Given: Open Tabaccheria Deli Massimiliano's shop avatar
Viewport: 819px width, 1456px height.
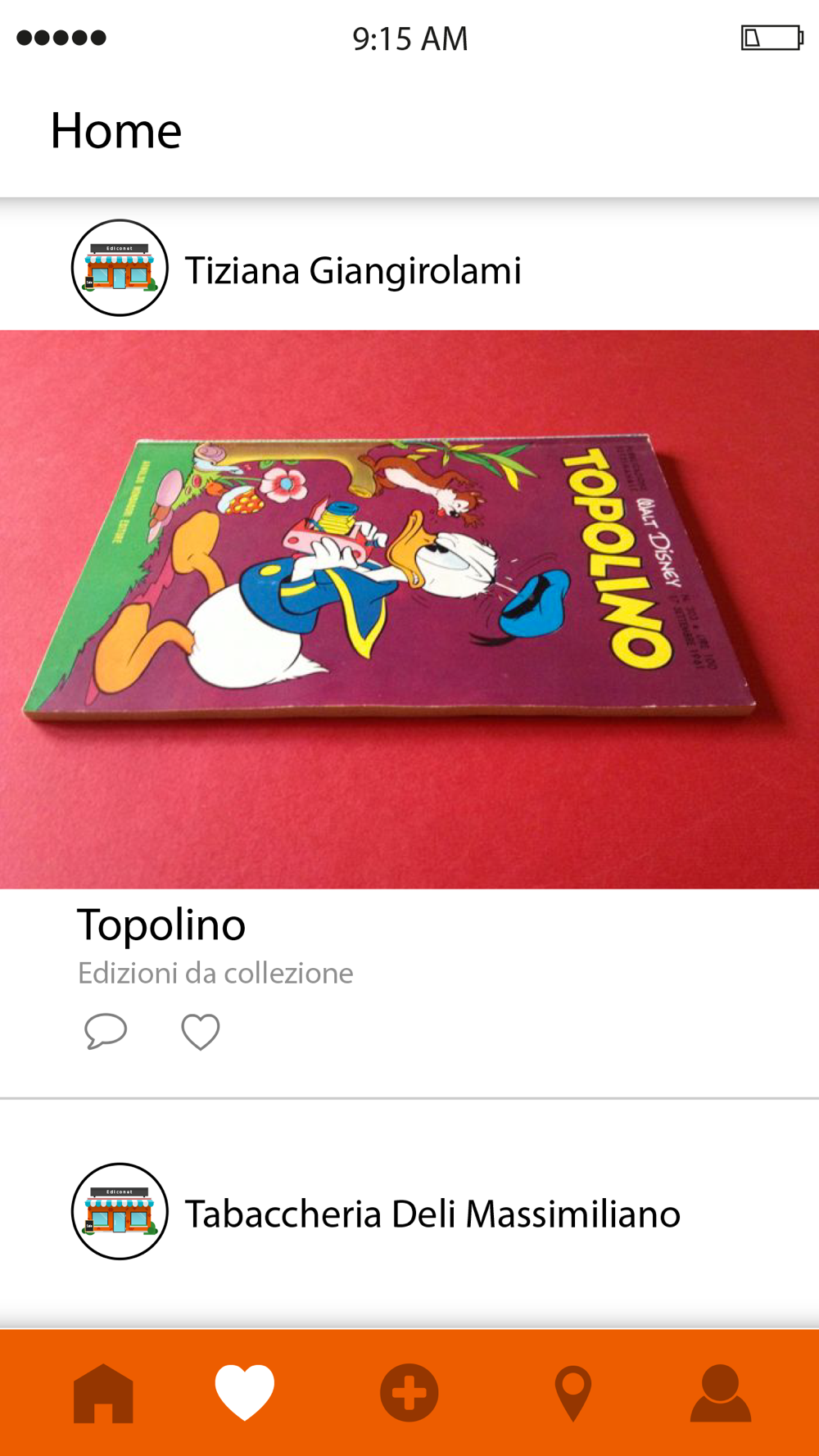Looking at the screenshot, I should [x=120, y=1211].
